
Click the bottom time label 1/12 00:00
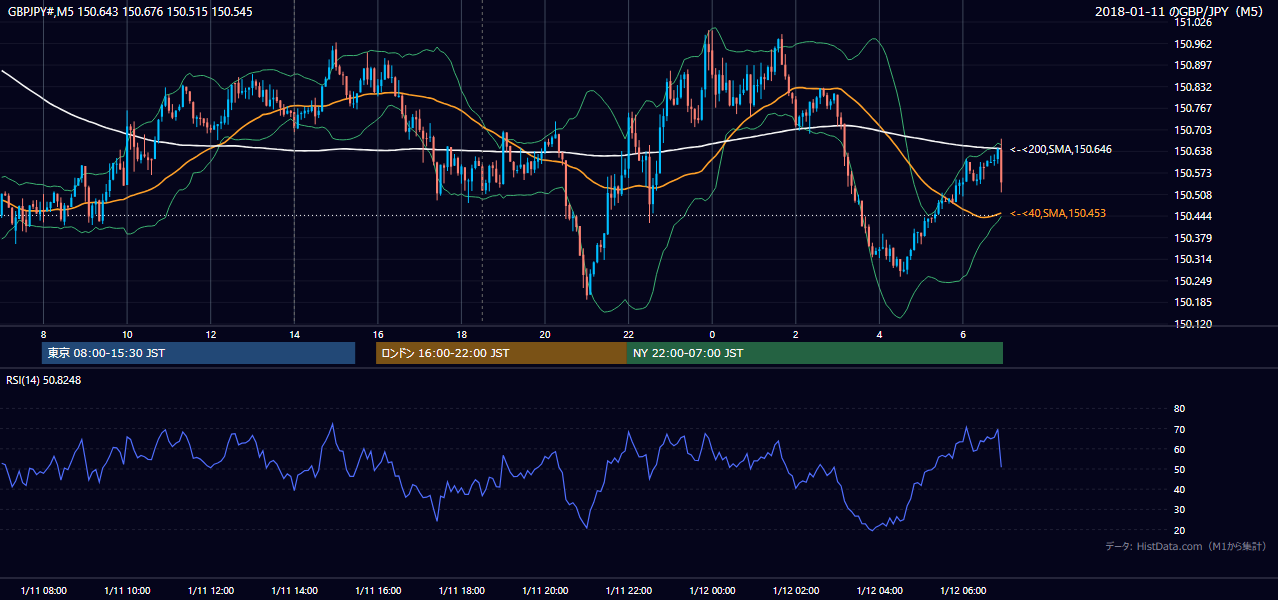[x=712, y=591]
